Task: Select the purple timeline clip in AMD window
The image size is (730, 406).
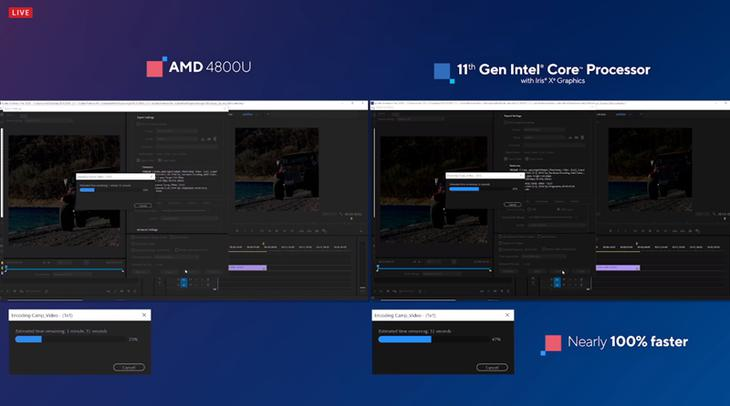Action: click(x=247, y=268)
